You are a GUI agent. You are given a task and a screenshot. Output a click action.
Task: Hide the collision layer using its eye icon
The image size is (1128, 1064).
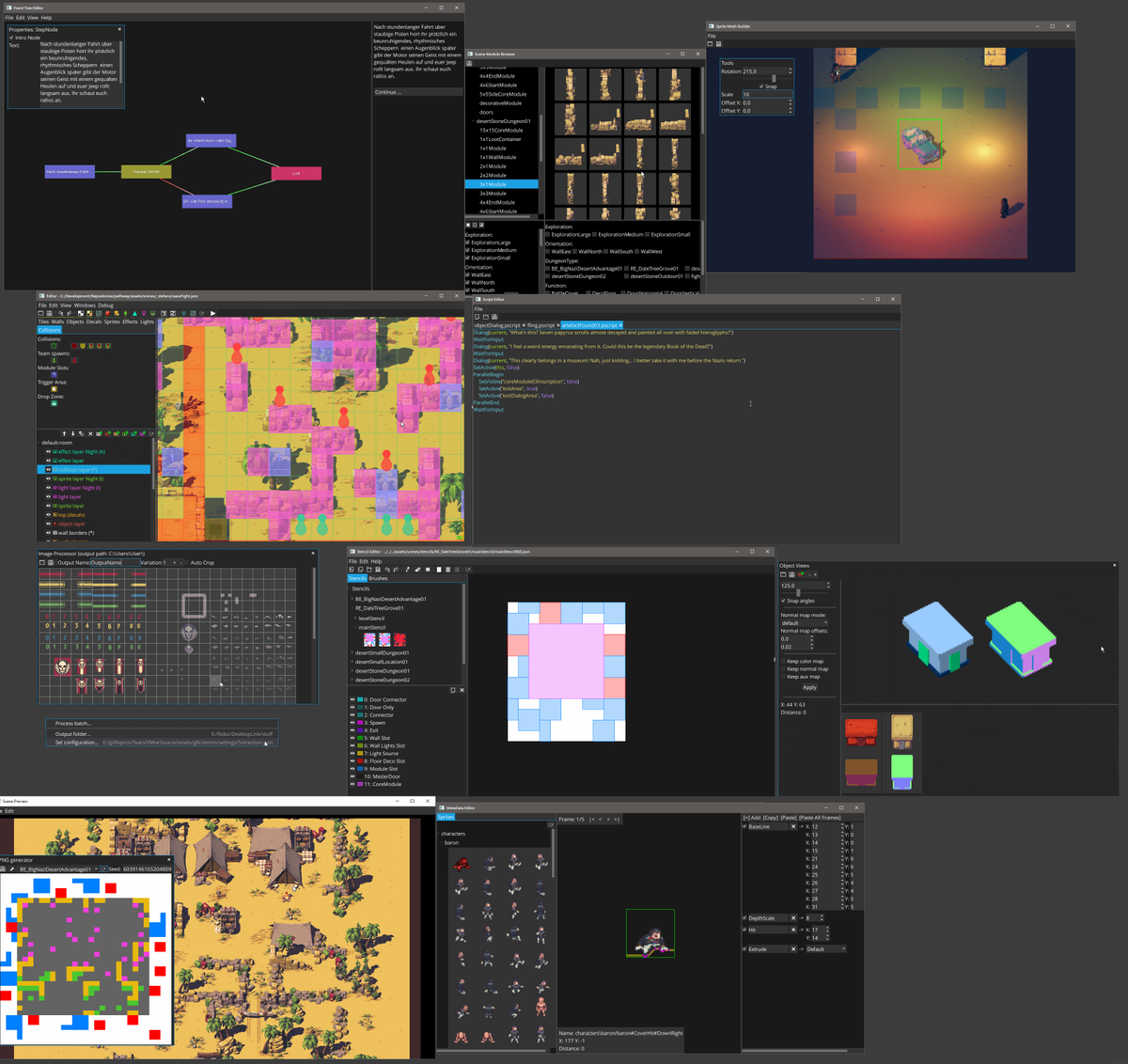[48, 469]
